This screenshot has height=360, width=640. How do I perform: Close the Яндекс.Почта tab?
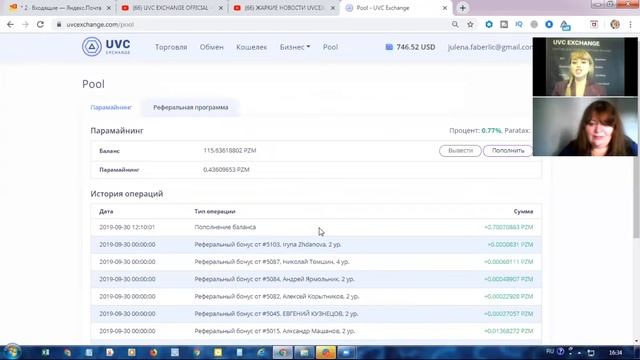pyautogui.click(x=109, y=8)
